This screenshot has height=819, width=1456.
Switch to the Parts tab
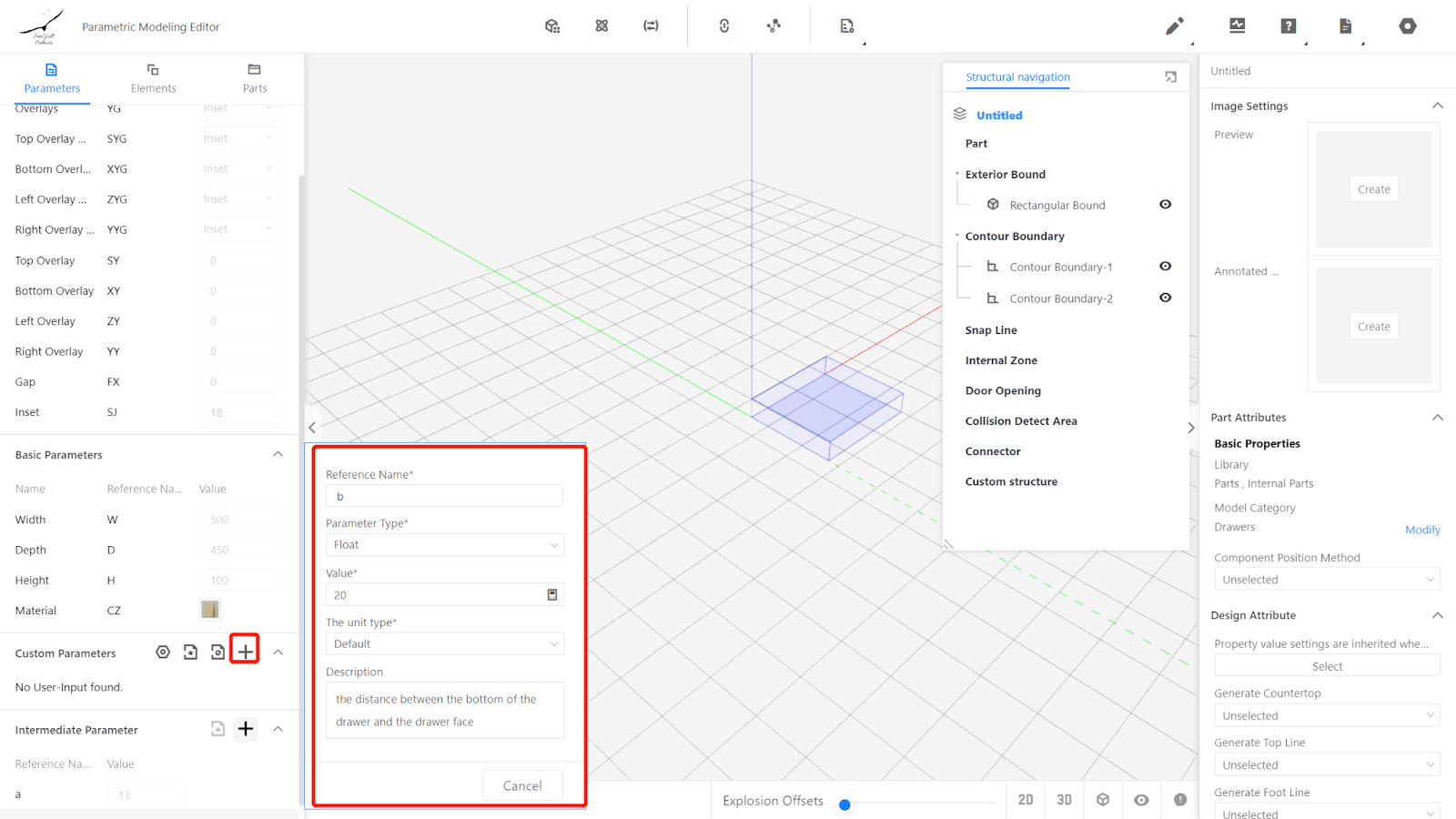tap(255, 78)
